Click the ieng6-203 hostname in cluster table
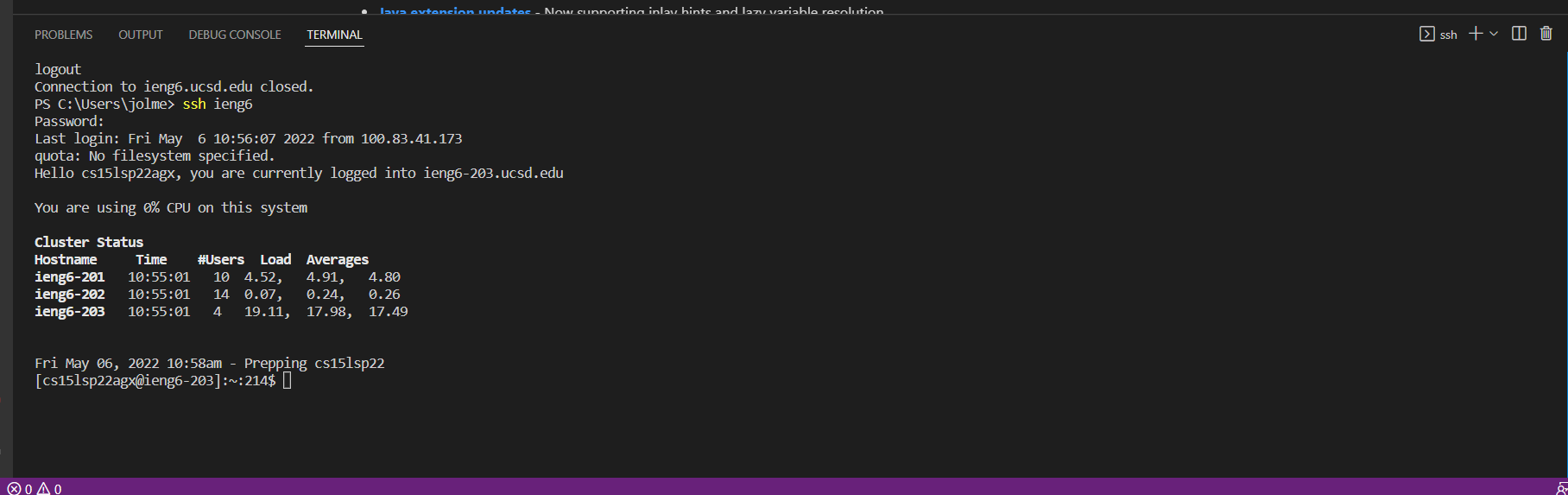The height and width of the screenshot is (495, 1568). [69, 311]
